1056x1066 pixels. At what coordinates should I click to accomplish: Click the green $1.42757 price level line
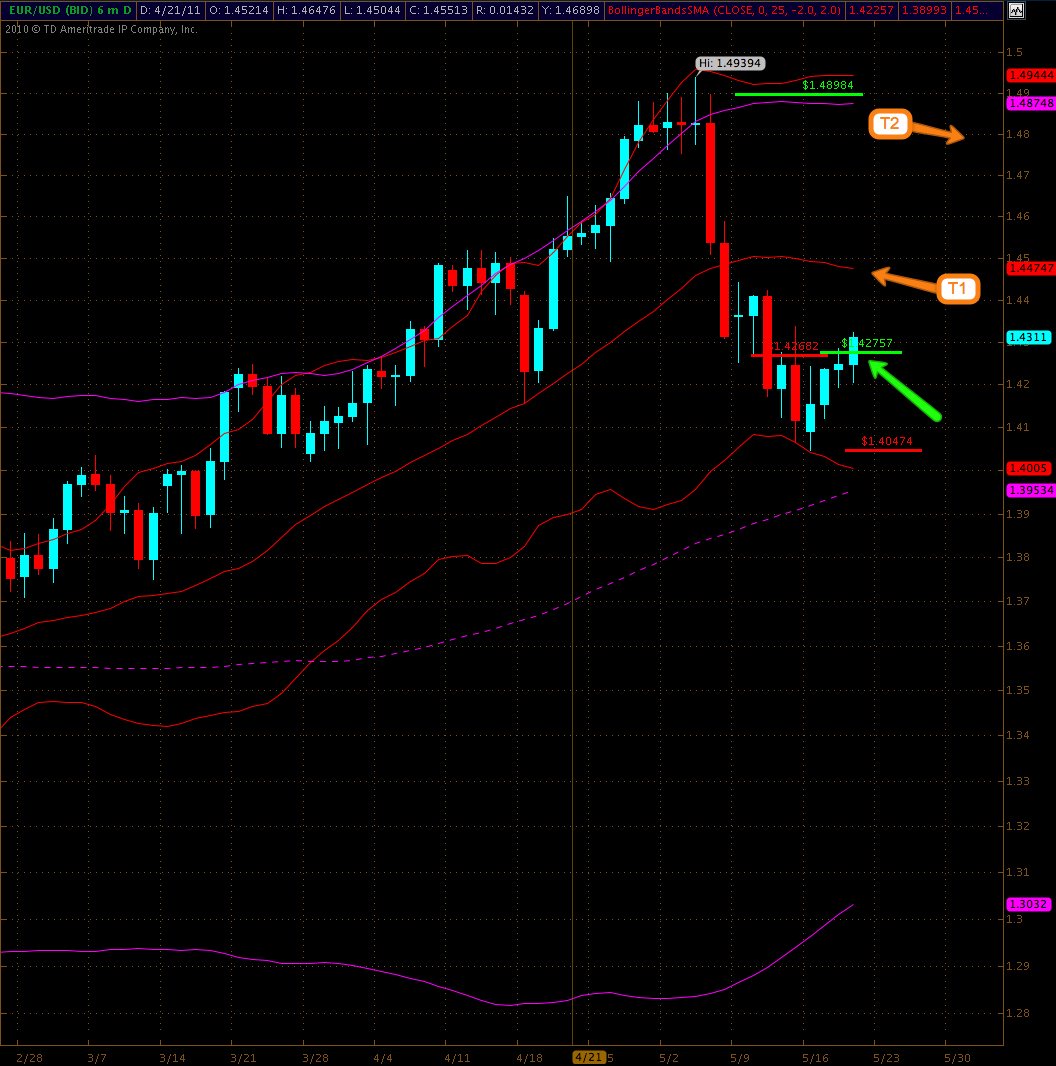861,352
